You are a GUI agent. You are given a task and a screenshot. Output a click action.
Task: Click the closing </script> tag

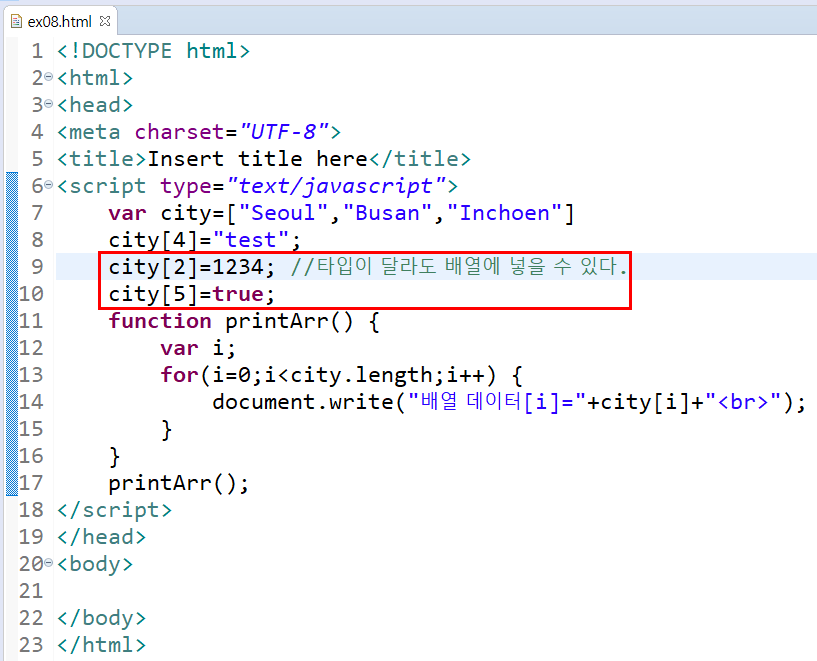pyautogui.click(x=115, y=510)
